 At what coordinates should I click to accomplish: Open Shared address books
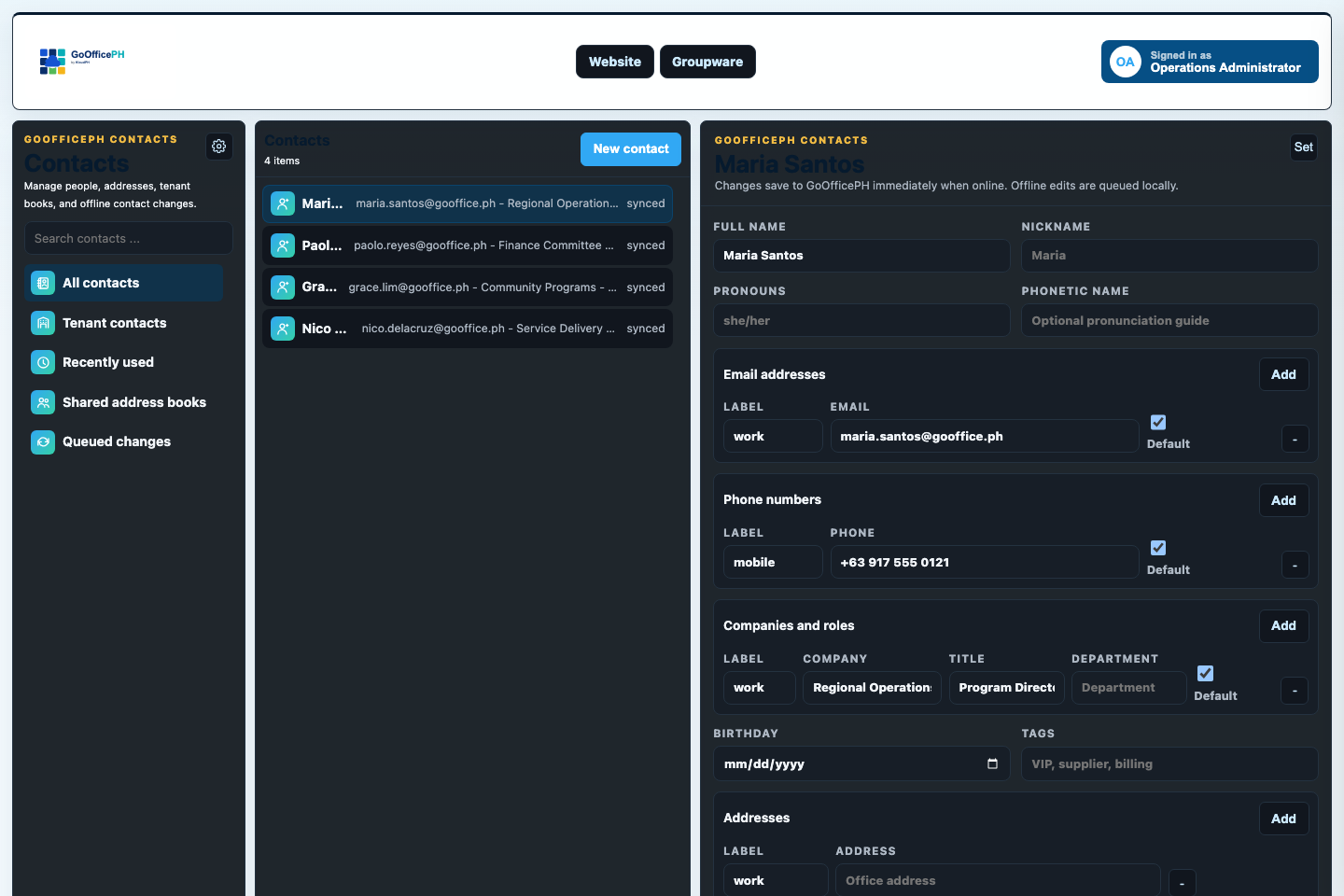click(x=123, y=402)
